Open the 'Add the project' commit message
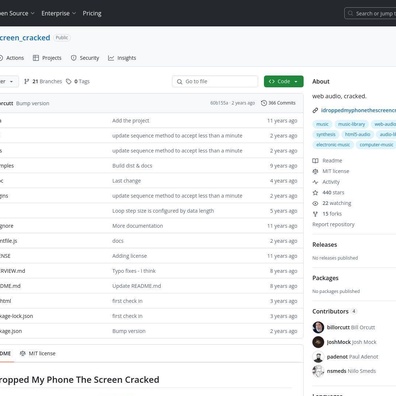The width and height of the screenshot is (396, 396). pos(131,121)
